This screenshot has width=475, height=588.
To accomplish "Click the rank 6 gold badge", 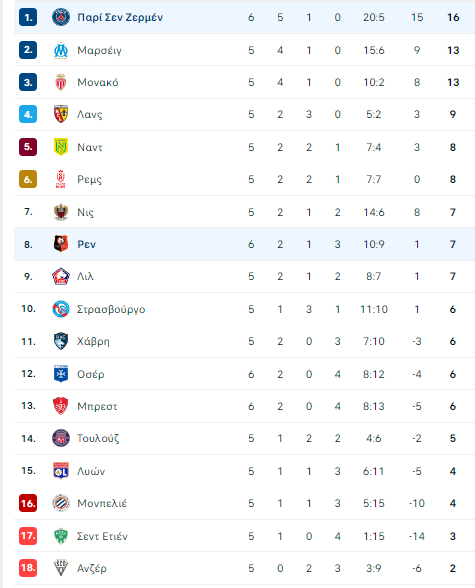I will coord(28,179).
